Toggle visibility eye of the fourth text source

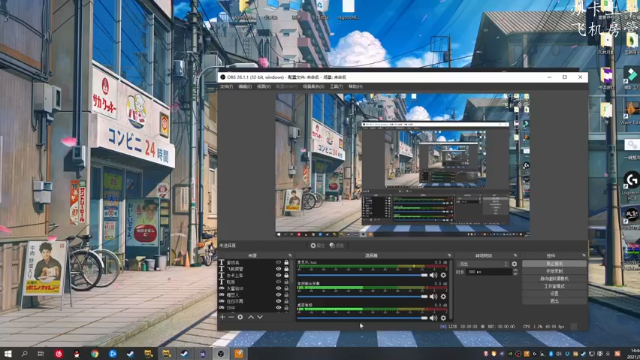pos(278,282)
